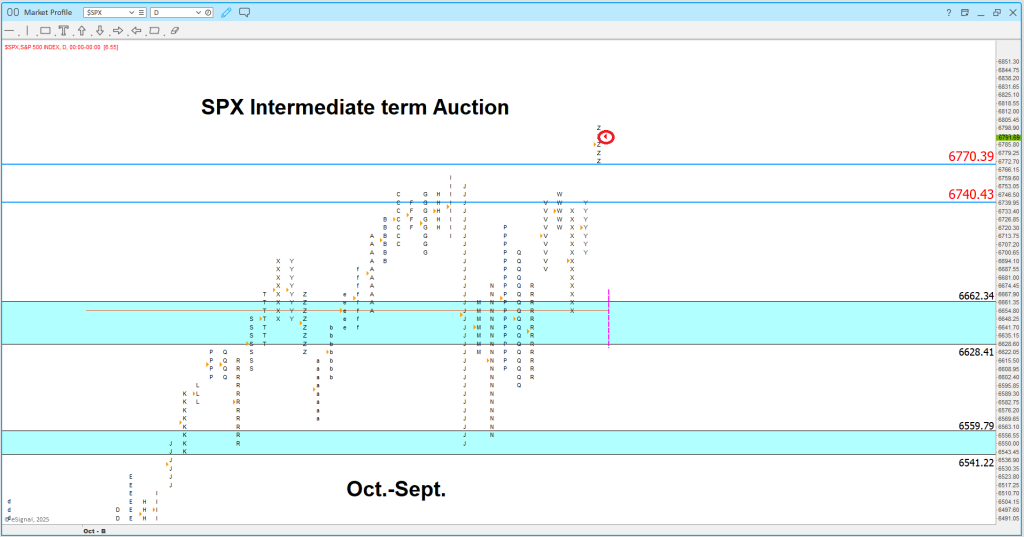
Task: Open the window layout options icon
Action: pos(965,12)
